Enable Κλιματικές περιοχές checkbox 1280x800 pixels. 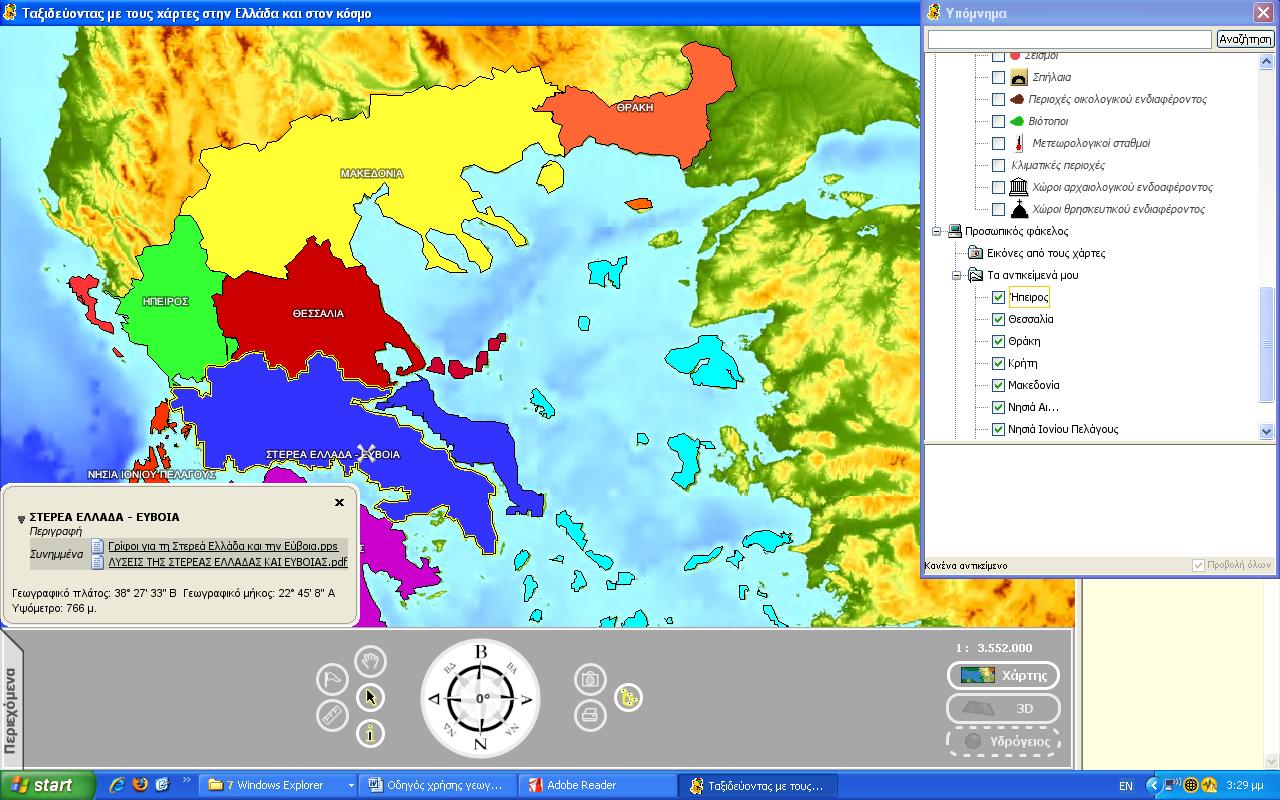(x=998, y=165)
